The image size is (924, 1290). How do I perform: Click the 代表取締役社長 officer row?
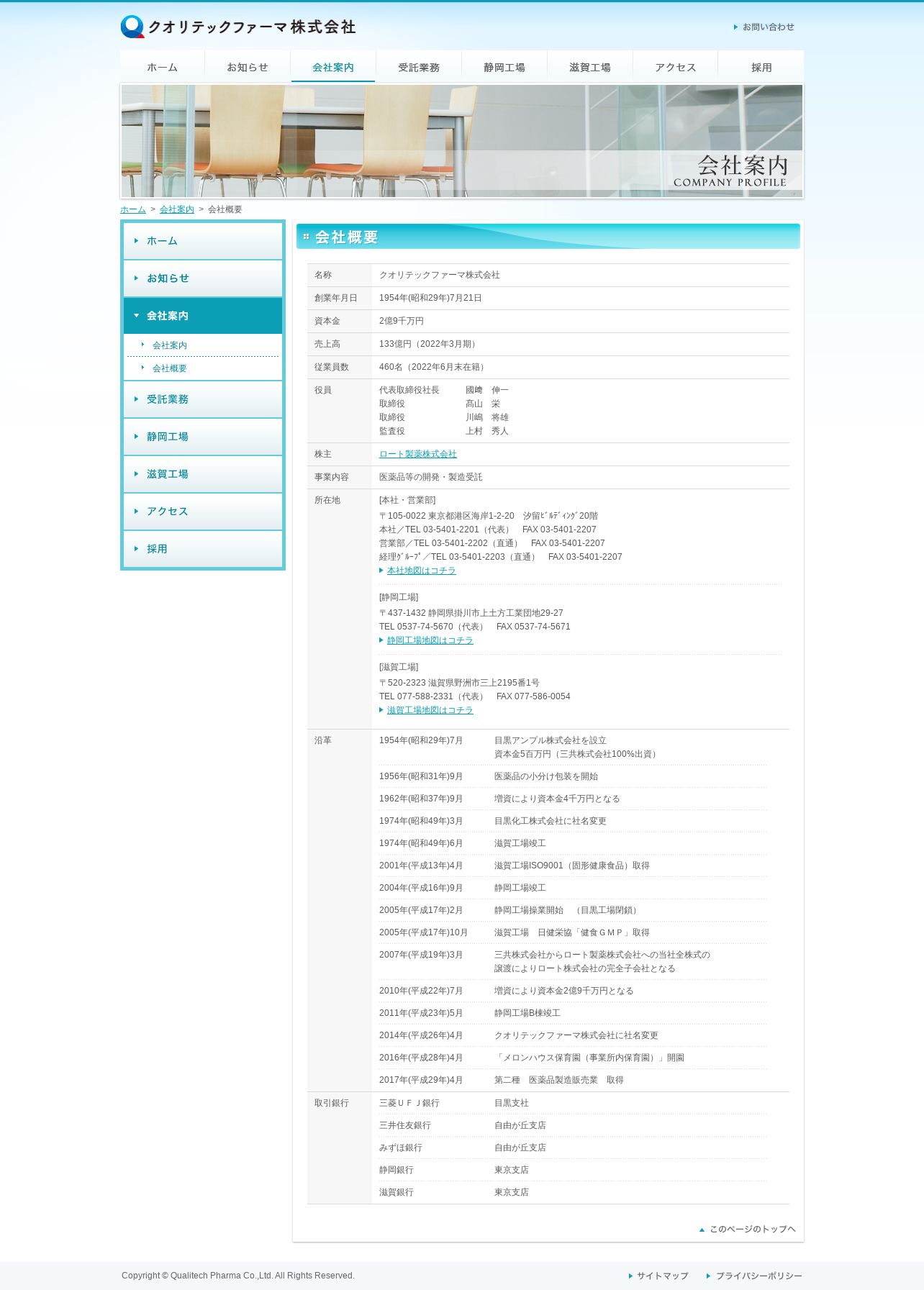point(444,390)
